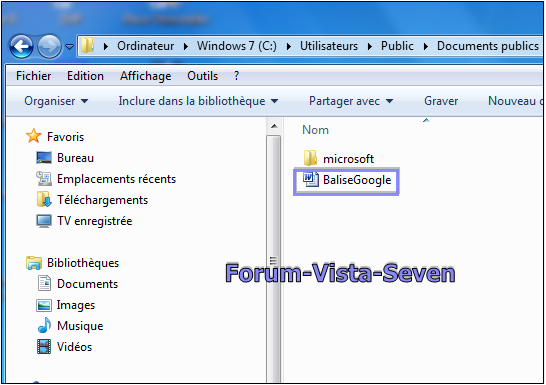Click the Téléchargements folder icon
Viewport: 546px width, 385px height.
pos(44,199)
